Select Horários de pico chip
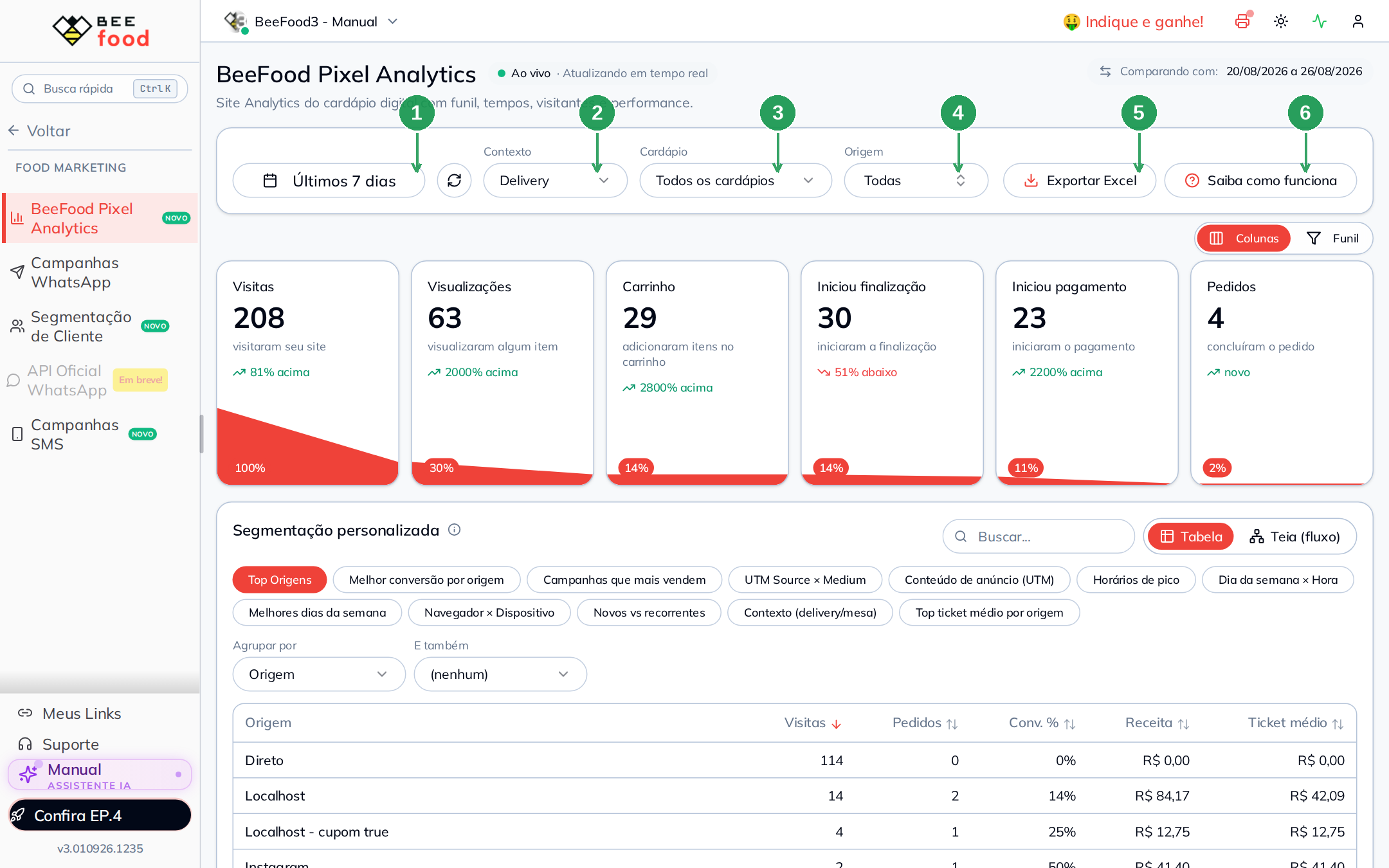Screen dimensions: 1389x868 click(1136, 579)
